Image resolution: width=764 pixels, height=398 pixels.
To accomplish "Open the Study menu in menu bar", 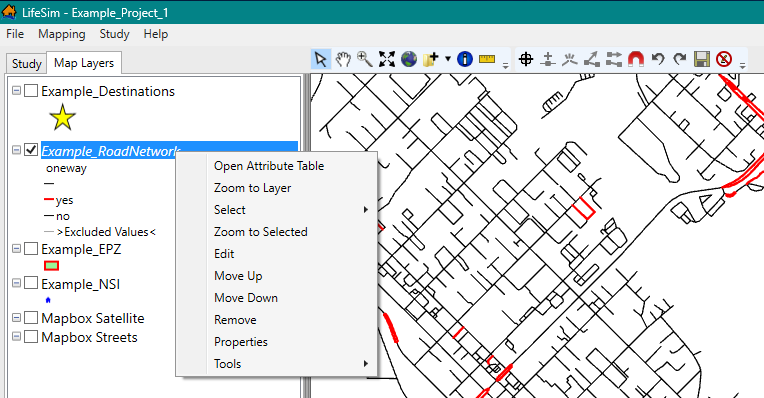I will click(x=115, y=34).
